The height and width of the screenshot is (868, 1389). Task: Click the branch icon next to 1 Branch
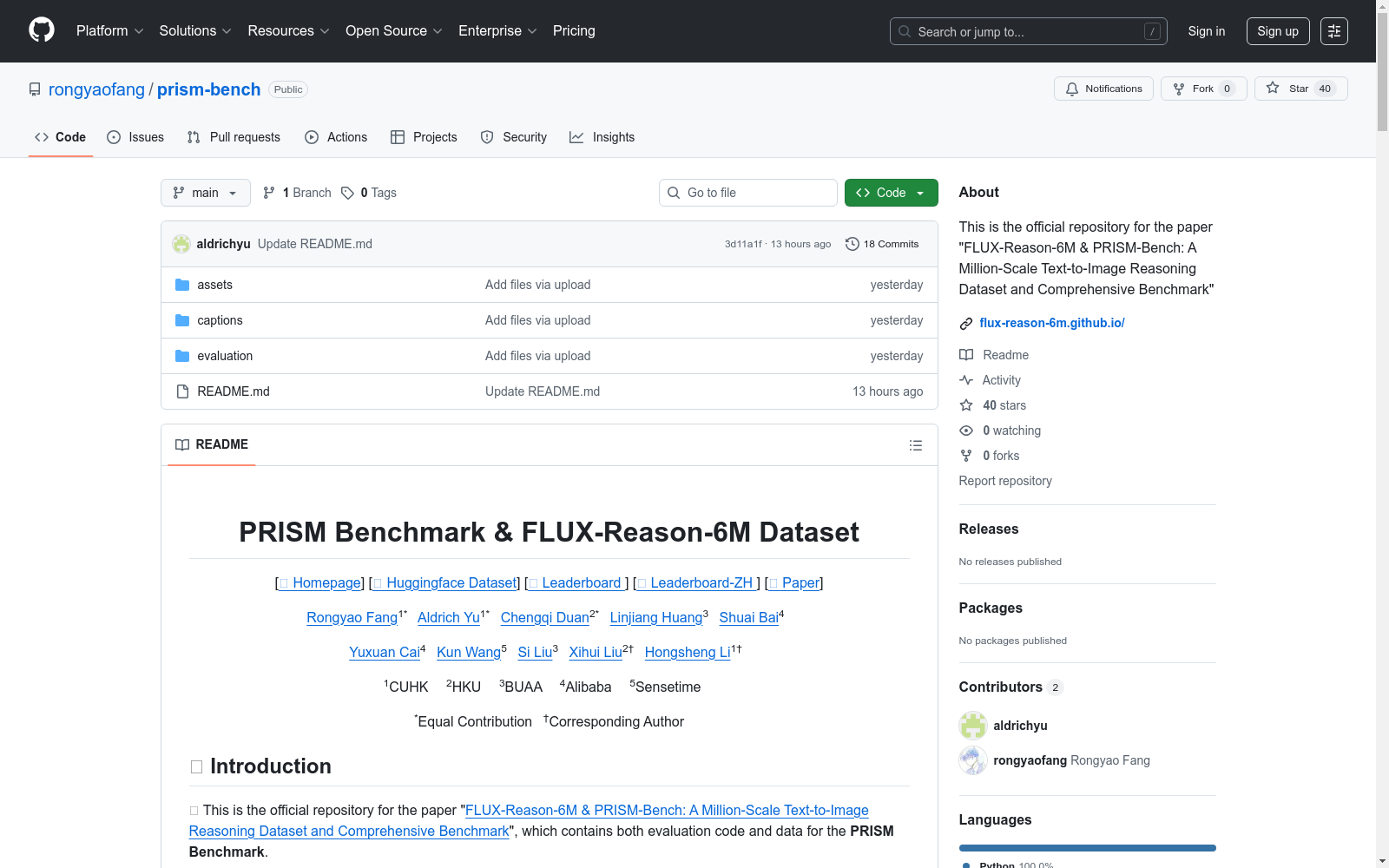(x=269, y=193)
